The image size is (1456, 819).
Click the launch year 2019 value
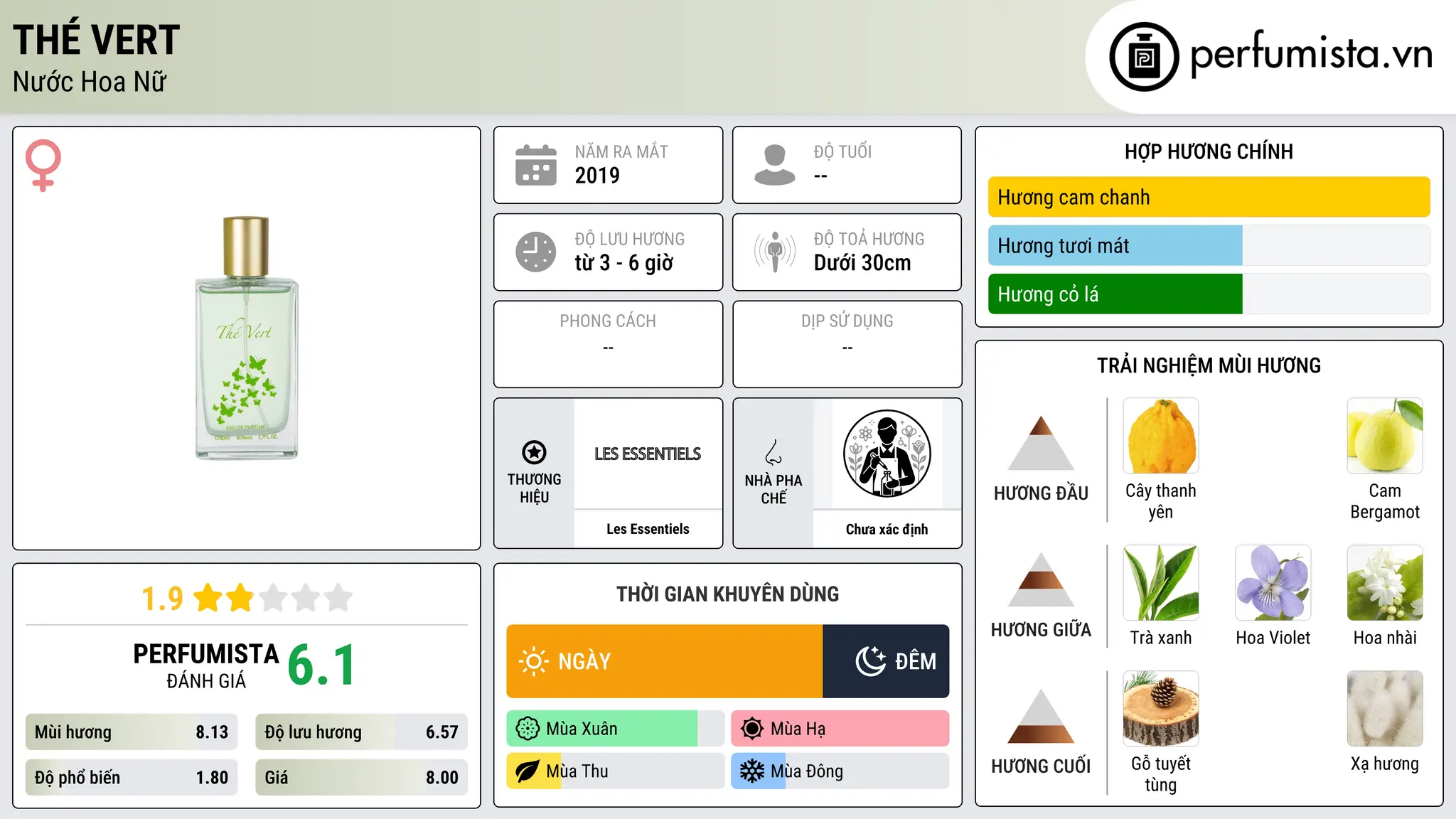point(597,176)
